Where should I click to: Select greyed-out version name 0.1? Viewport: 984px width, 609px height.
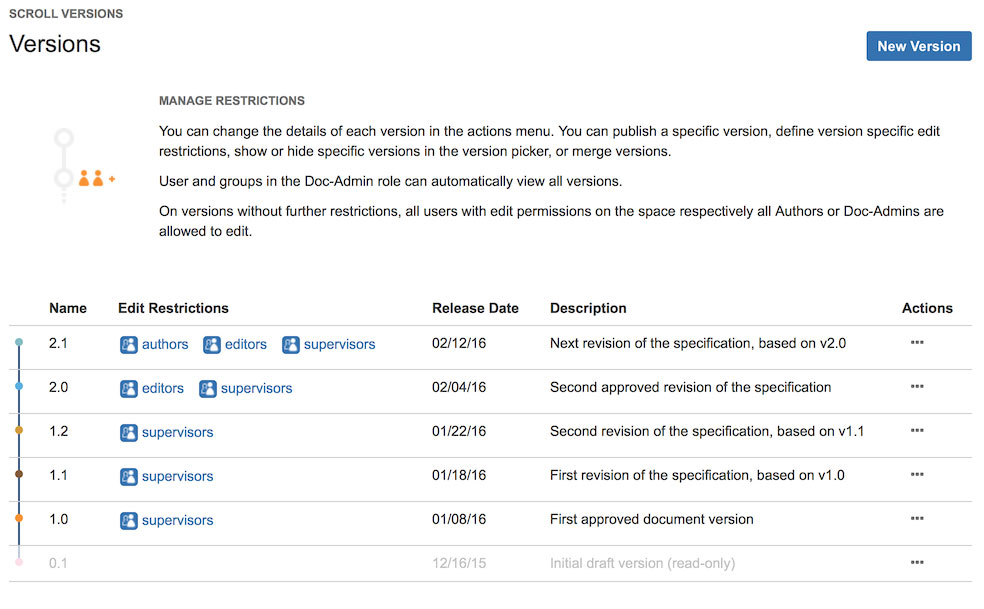[58, 563]
